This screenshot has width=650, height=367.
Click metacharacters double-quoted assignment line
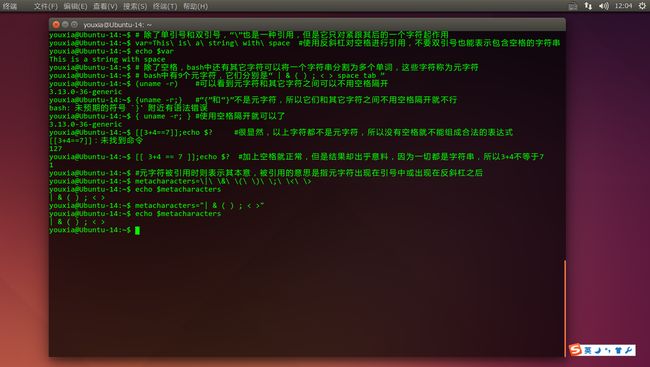[x=157, y=206]
